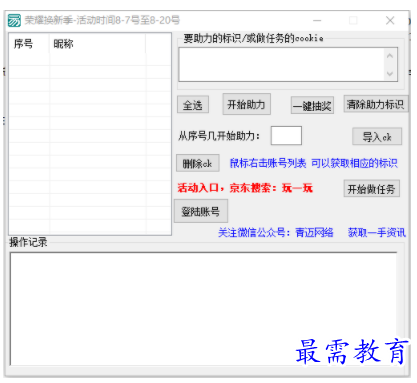
Task: Click 获取一手资讯 text
Action: [377, 232]
